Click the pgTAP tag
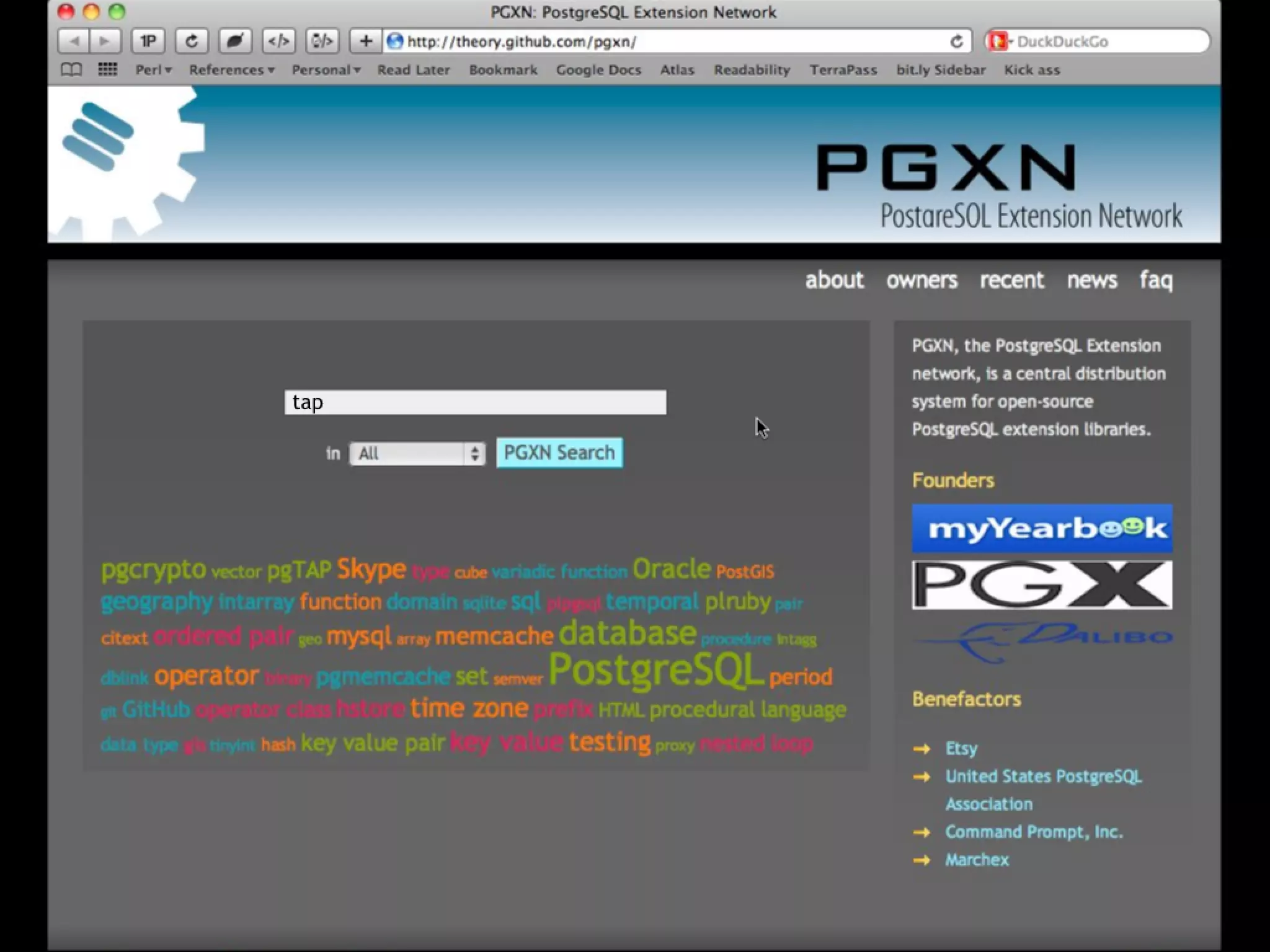The width and height of the screenshot is (1270, 952). (x=299, y=570)
